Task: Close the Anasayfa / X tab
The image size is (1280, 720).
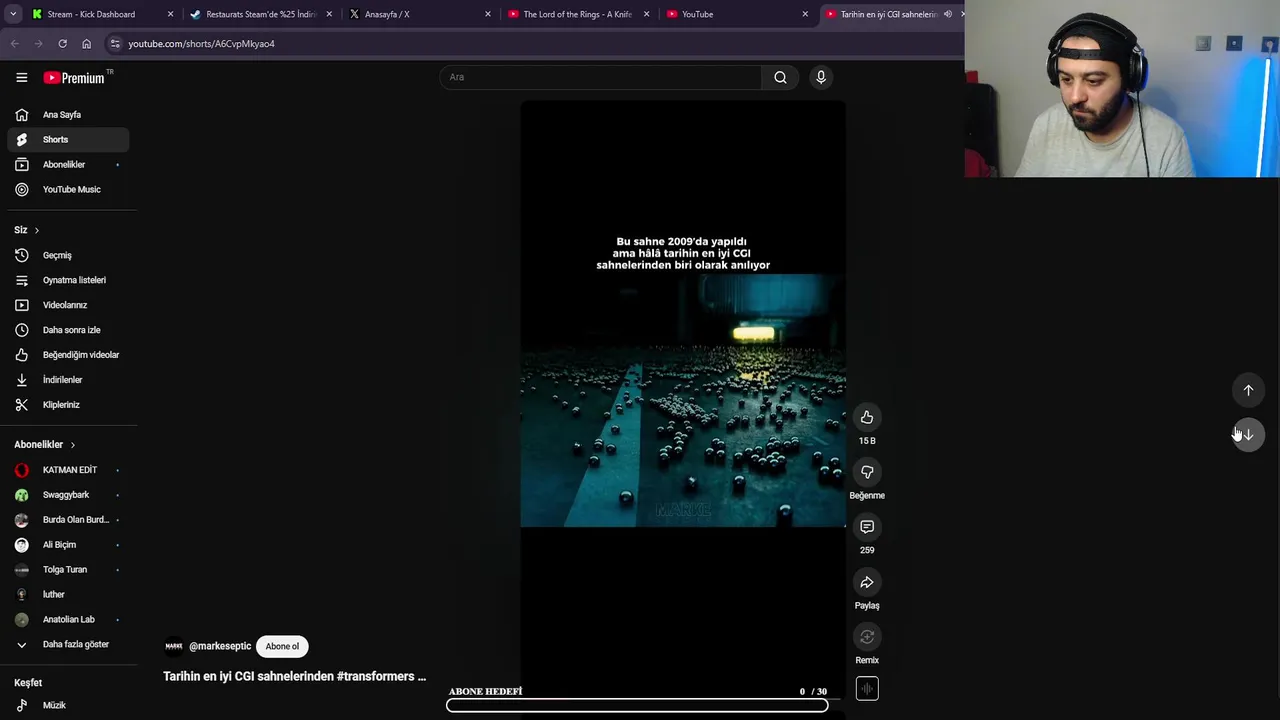Action: [x=488, y=14]
